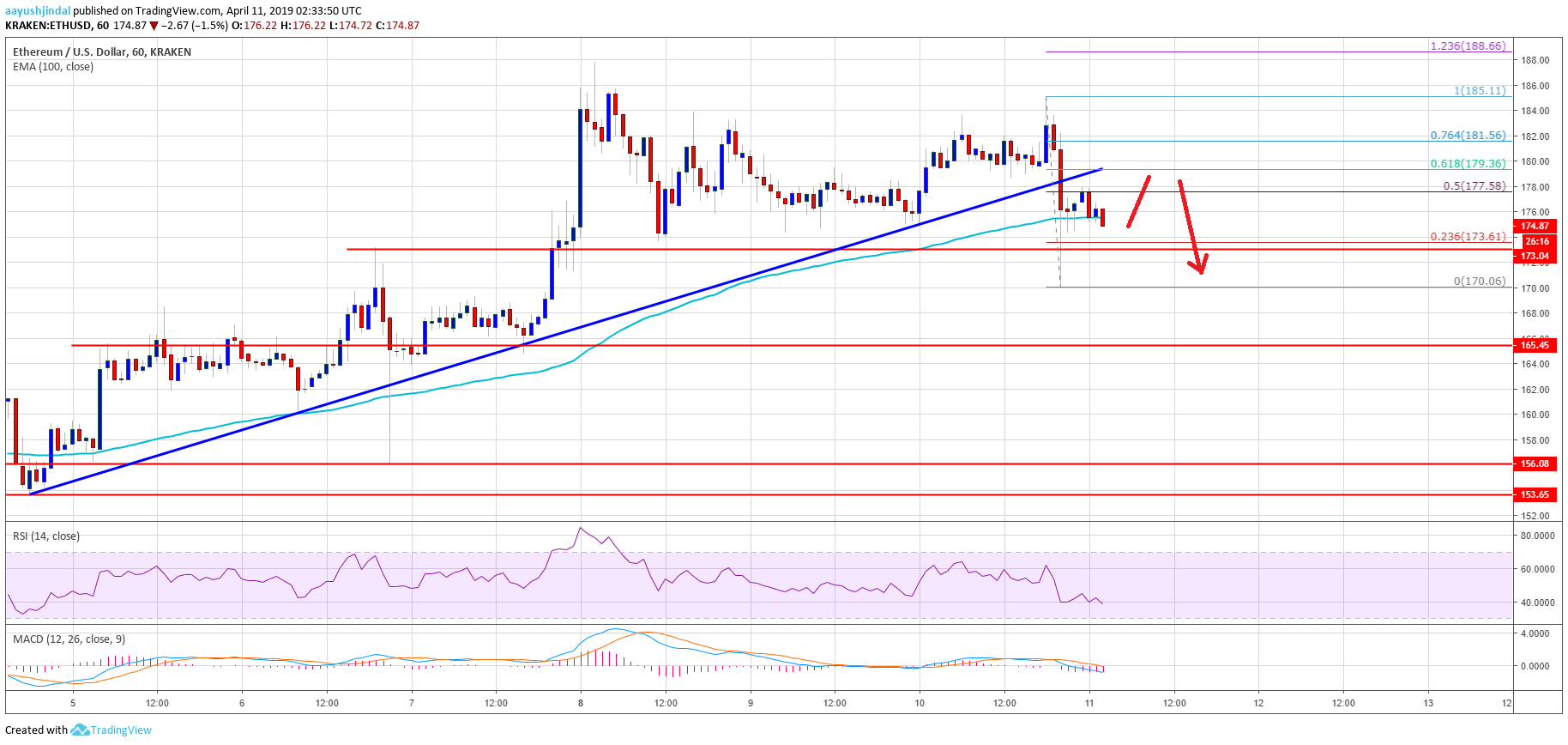The image size is (1568, 745).
Task: Click the RSI (14, close) indicator label
Action: pos(46,536)
